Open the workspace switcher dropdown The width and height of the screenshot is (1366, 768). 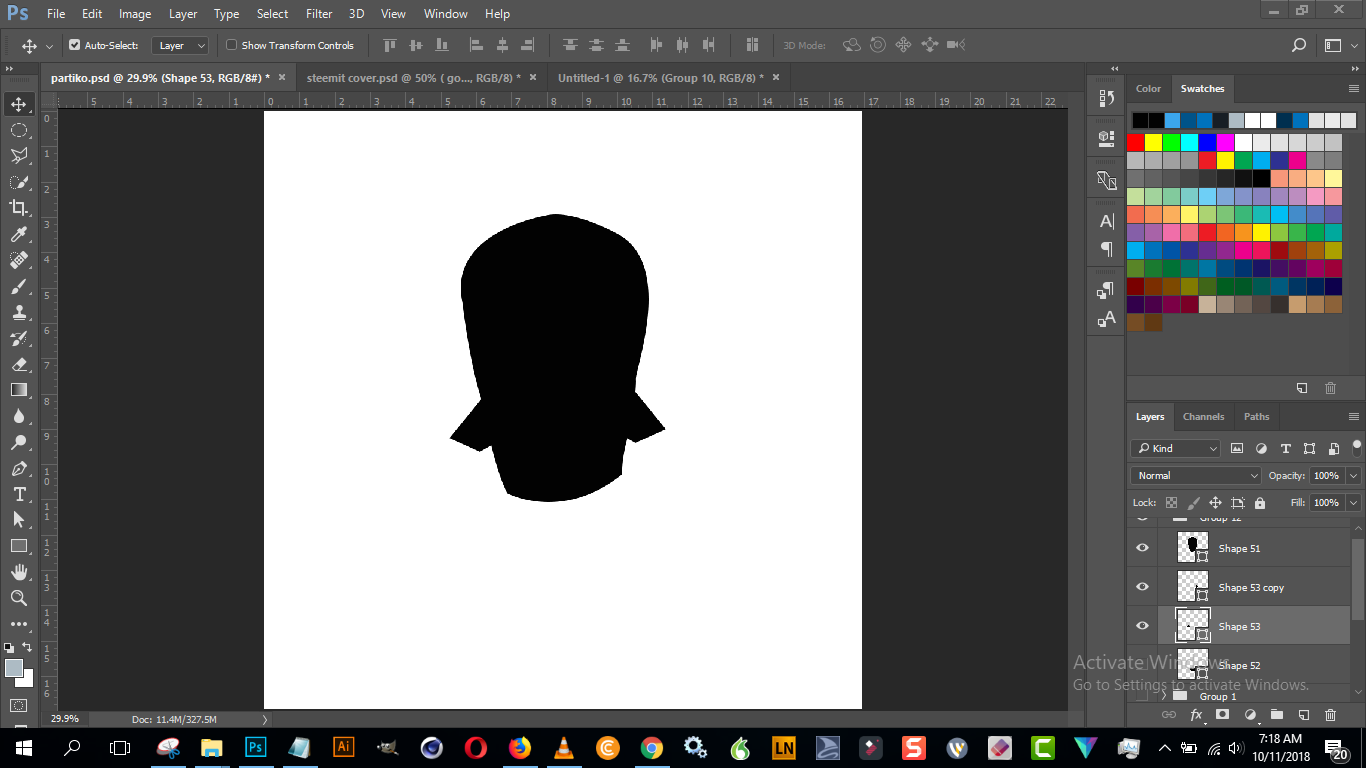coord(1338,45)
